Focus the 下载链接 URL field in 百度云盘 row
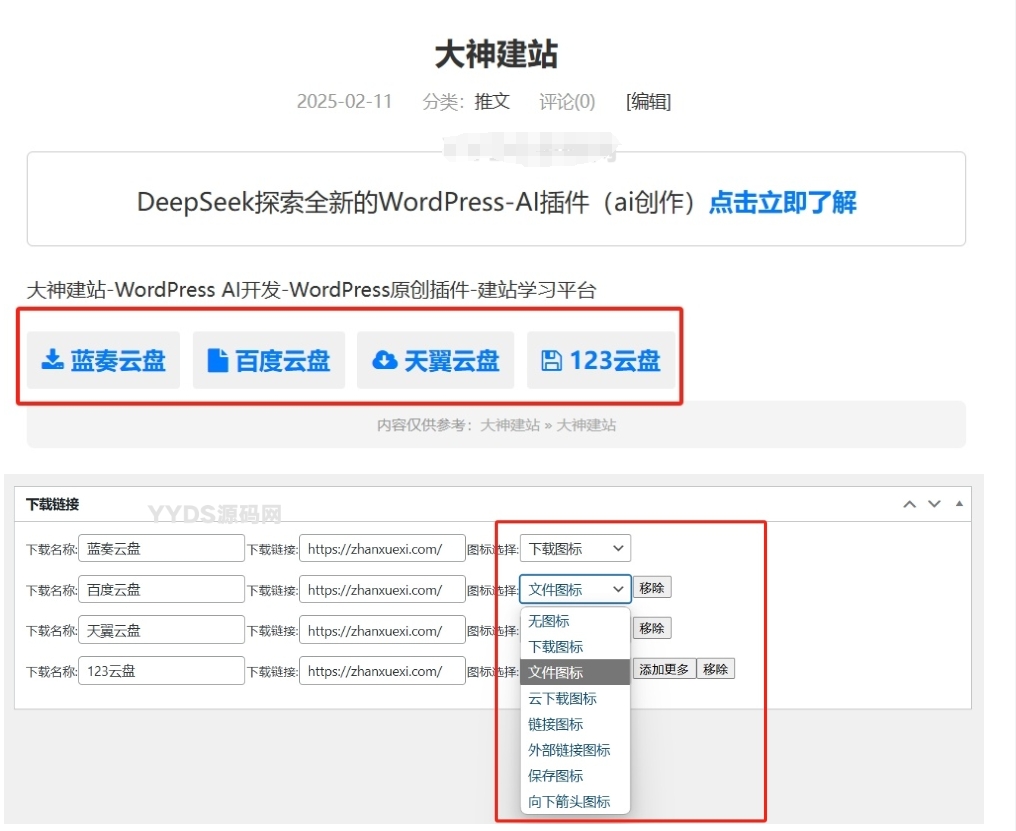1016x831 pixels. point(382,589)
